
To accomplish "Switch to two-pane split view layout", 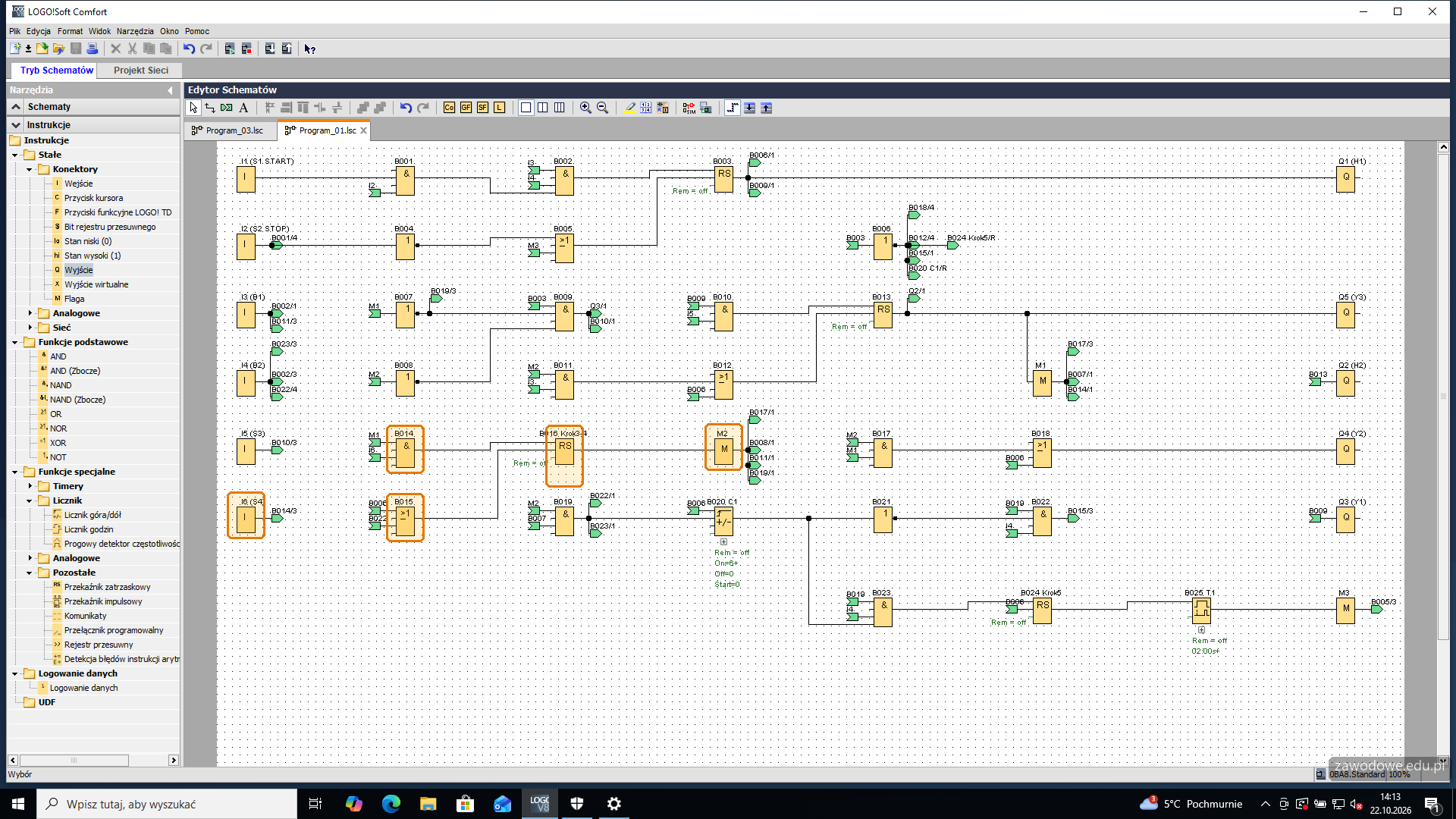I will pos(543,108).
